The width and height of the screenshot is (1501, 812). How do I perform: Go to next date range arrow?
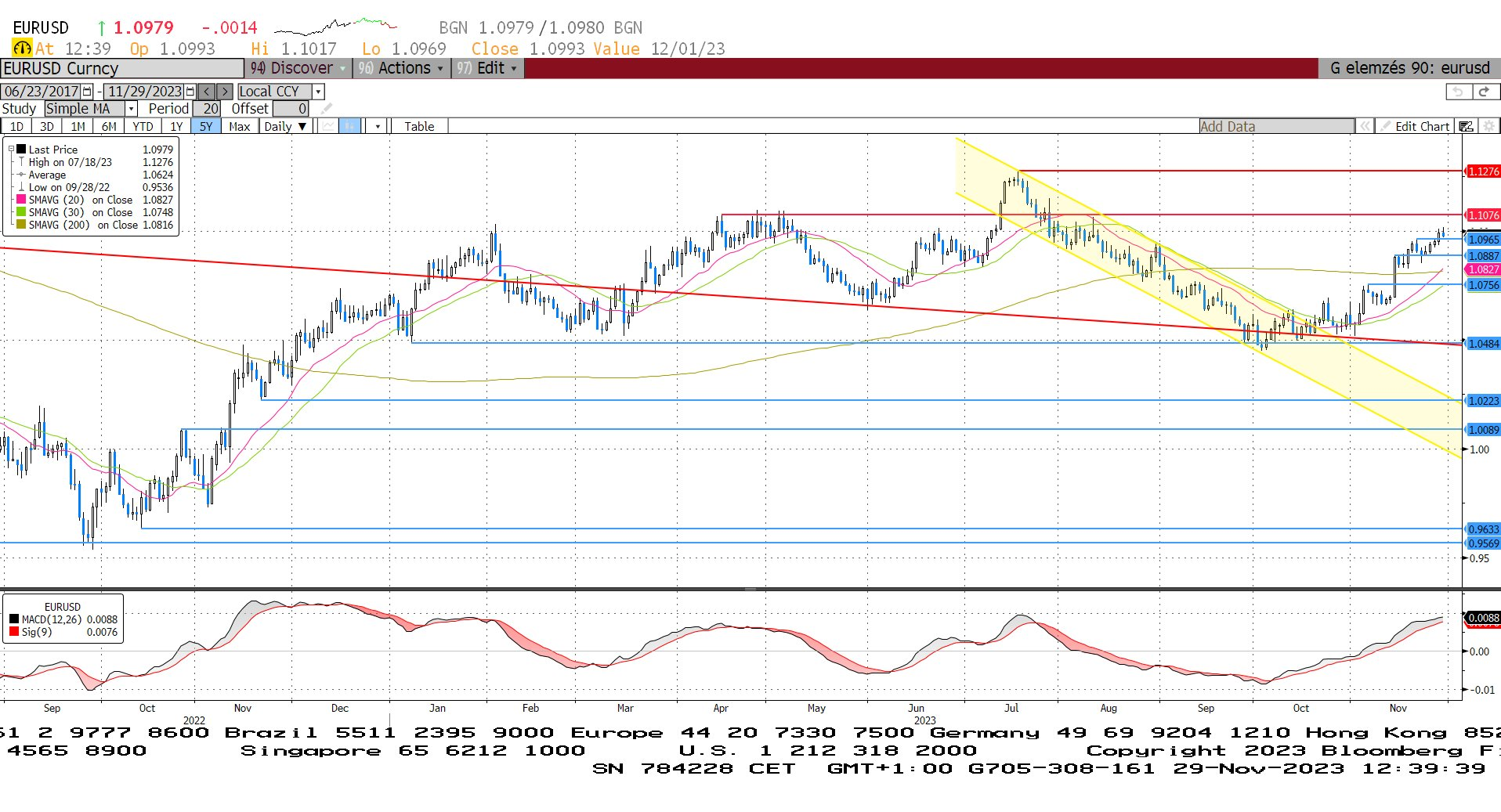click(224, 92)
